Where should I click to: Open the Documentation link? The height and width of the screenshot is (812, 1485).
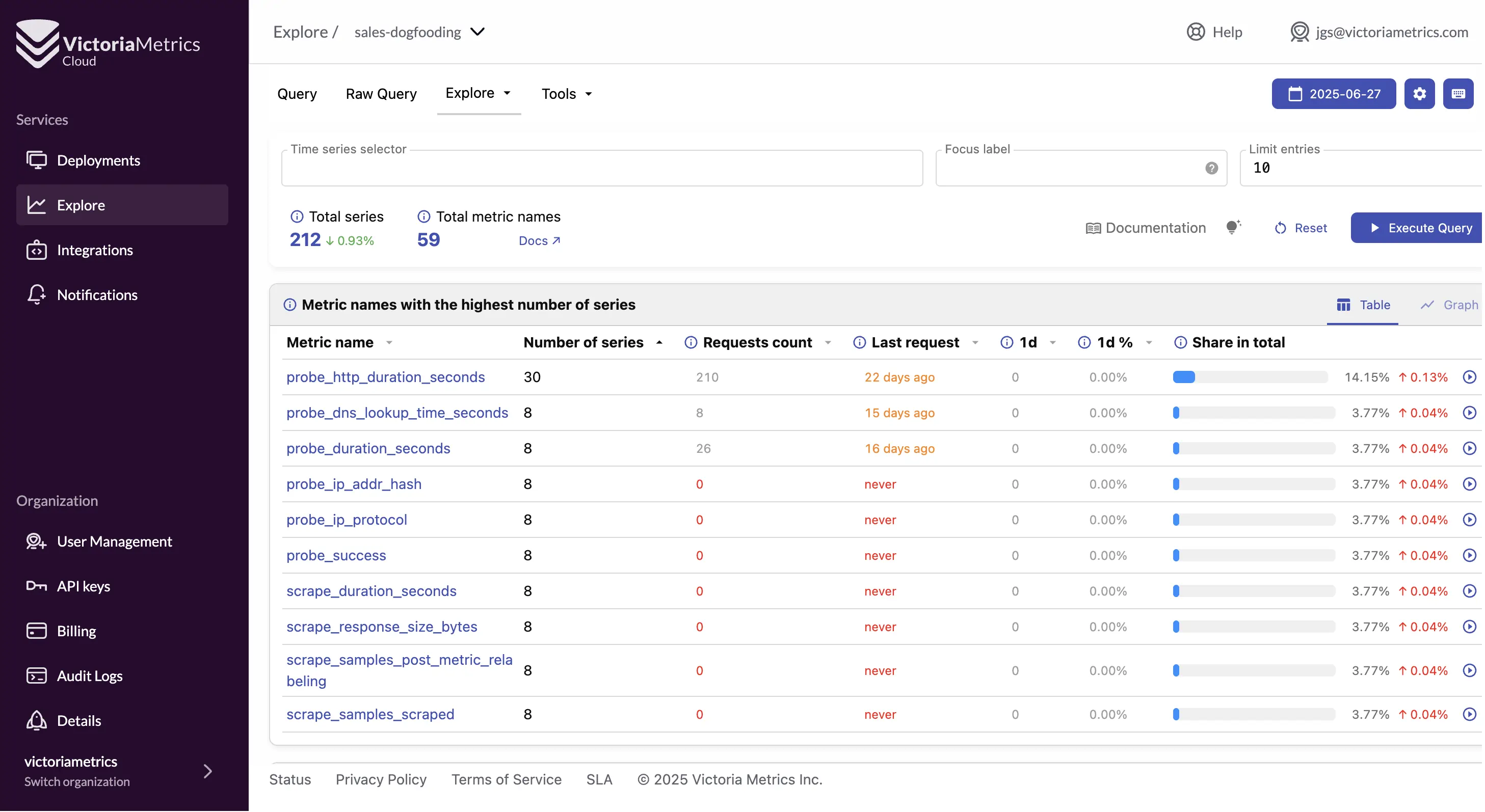pyautogui.click(x=1146, y=228)
